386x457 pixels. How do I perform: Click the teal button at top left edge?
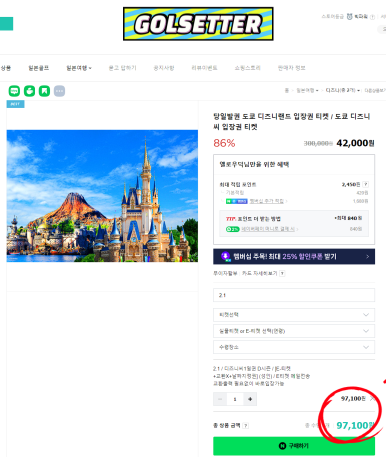click(6, 24)
